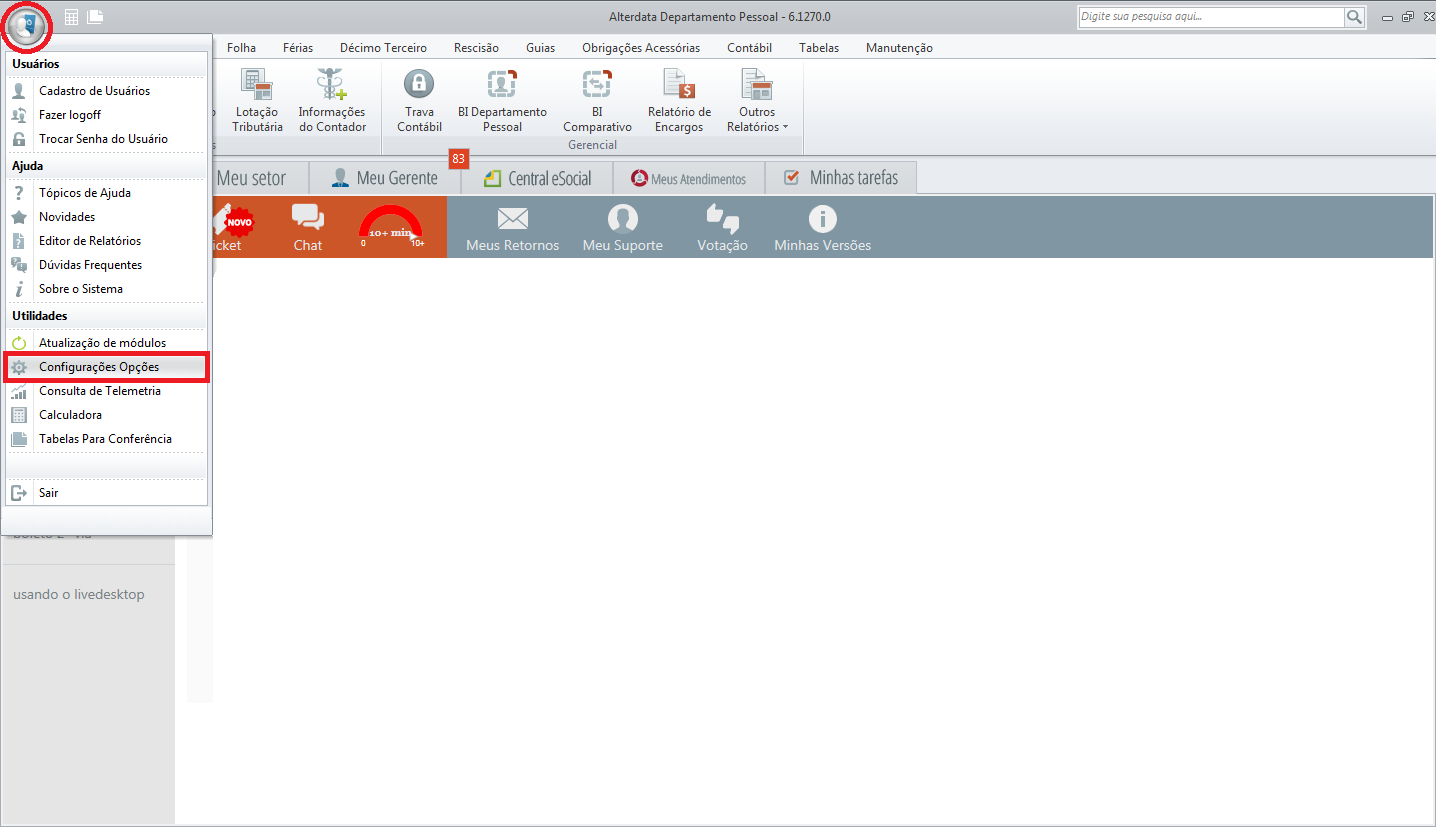Switch to Obrigações Acessórias tab
The width and height of the screenshot is (1436, 827).
pos(641,48)
